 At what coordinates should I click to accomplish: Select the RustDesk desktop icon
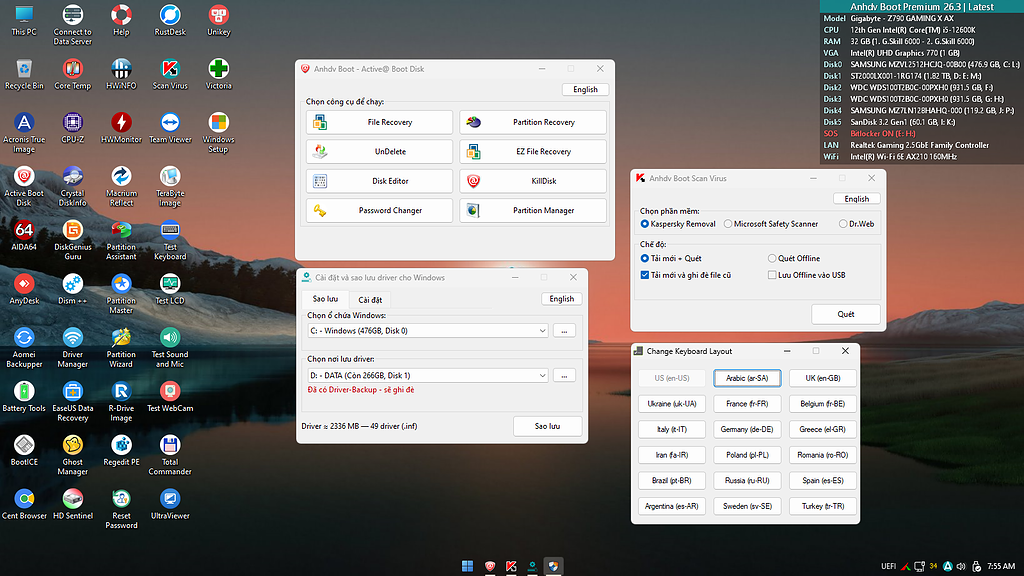(170, 20)
